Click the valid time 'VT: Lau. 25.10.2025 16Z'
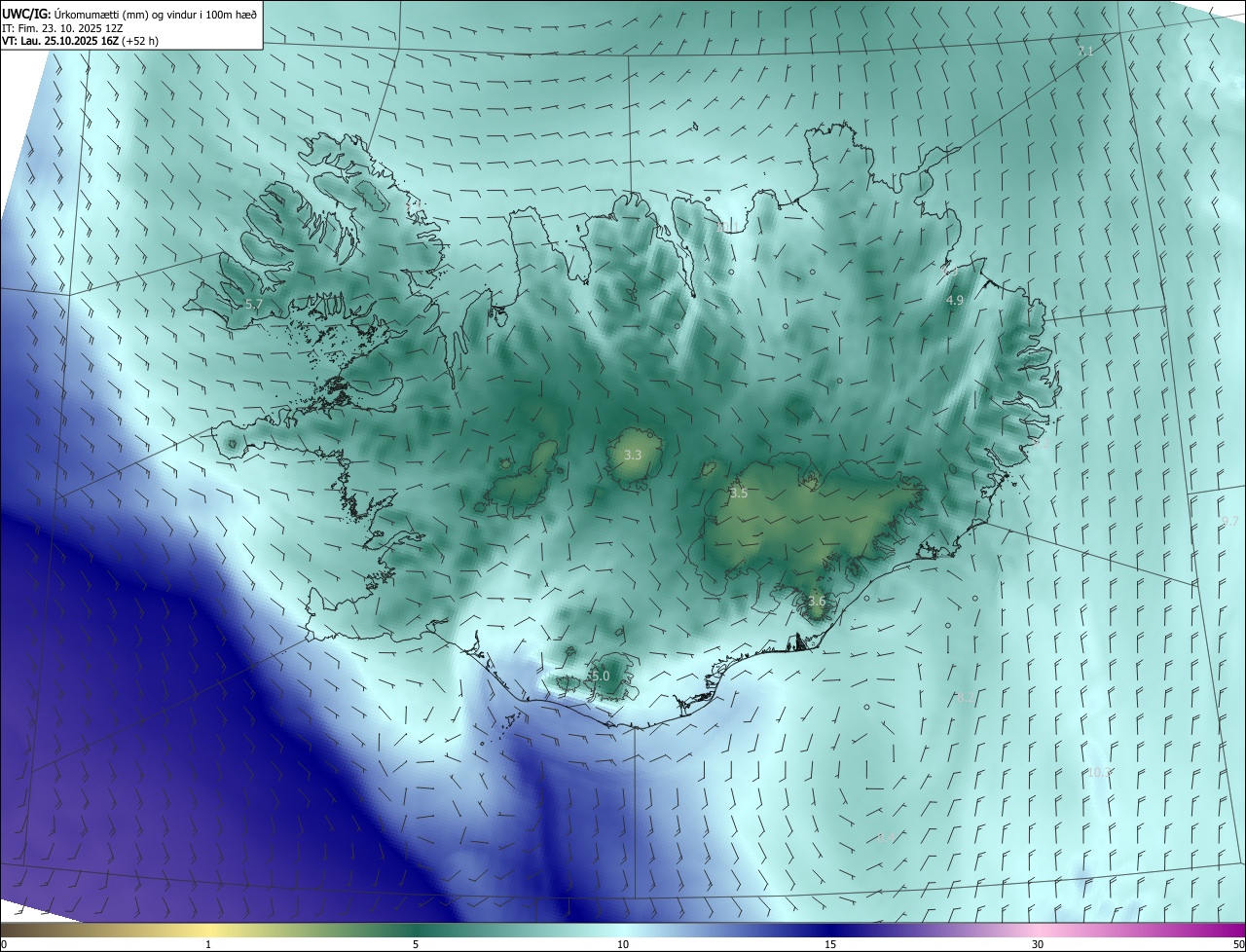 pos(61,41)
